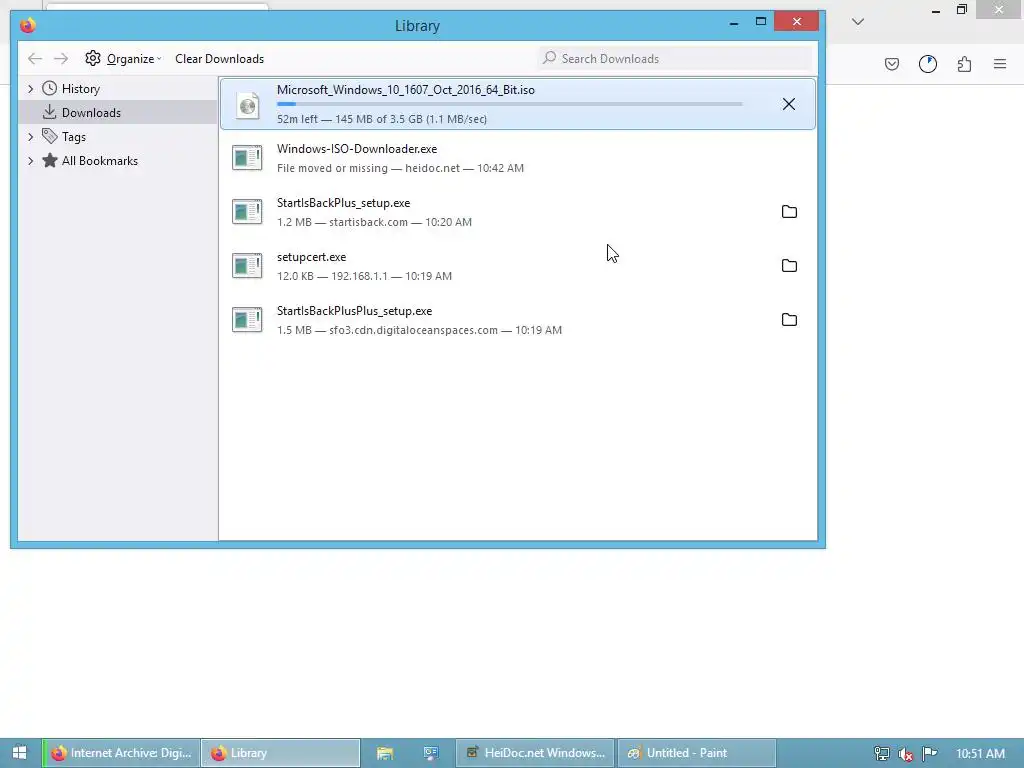Open Firefox hamburger application menu
The image size is (1024, 768).
click(1000, 64)
